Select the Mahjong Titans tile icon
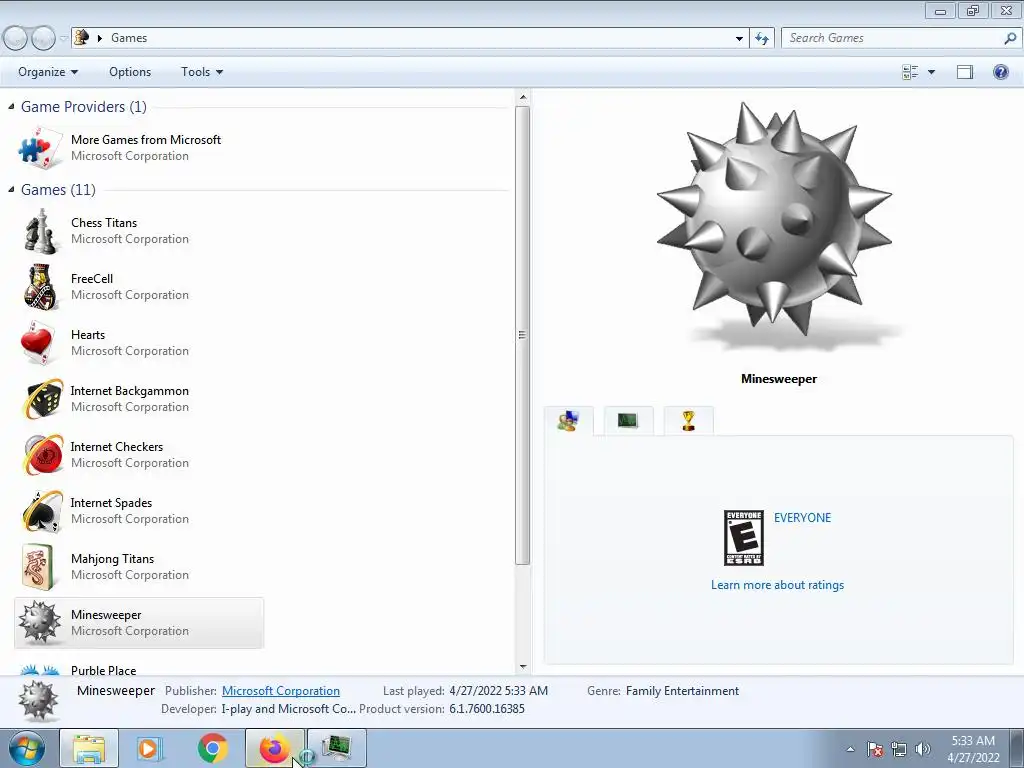 tap(38, 567)
